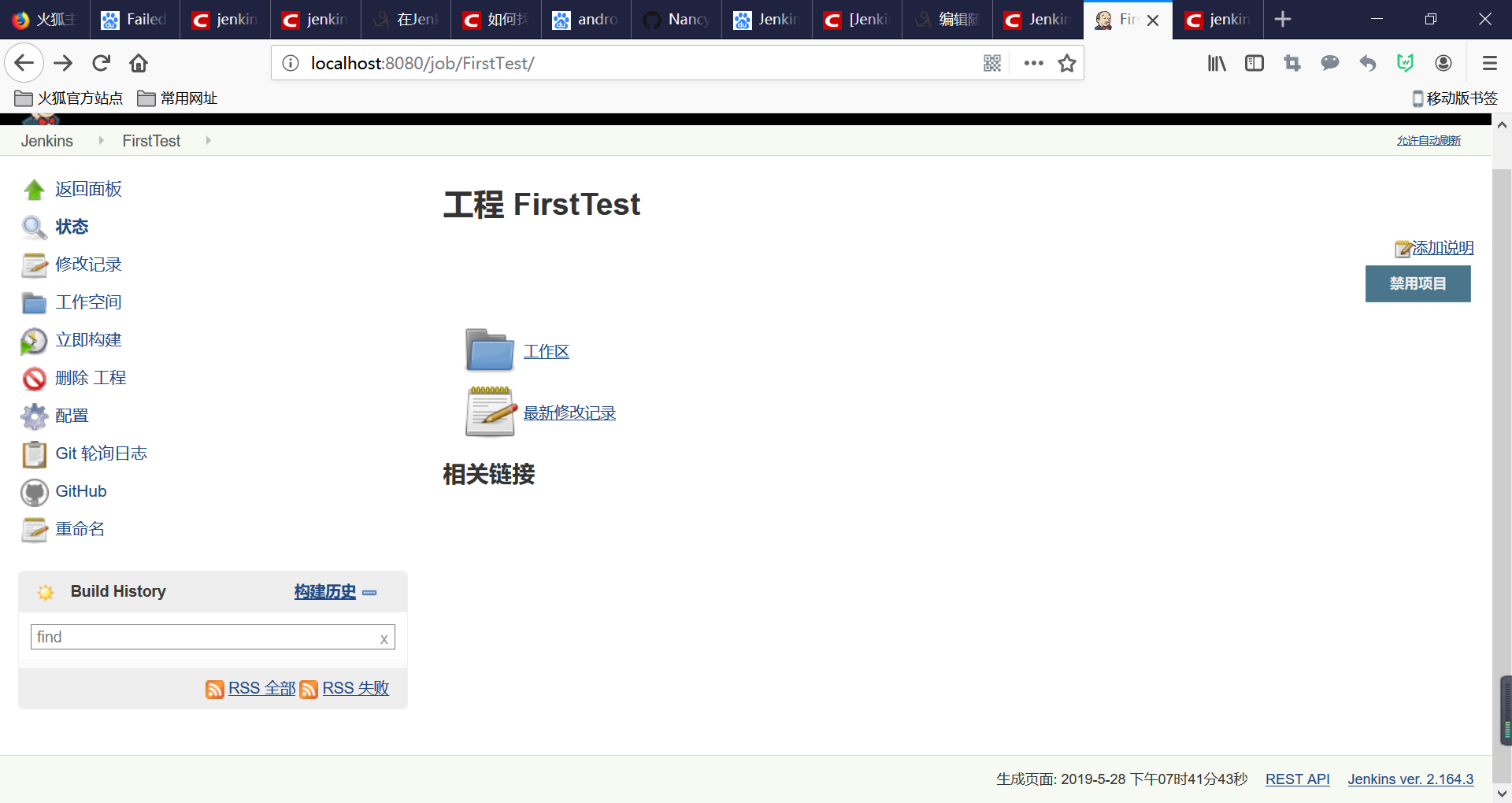This screenshot has width=1512, height=803.
Task: Open the Firefox account avatar icon
Action: point(1443,63)
